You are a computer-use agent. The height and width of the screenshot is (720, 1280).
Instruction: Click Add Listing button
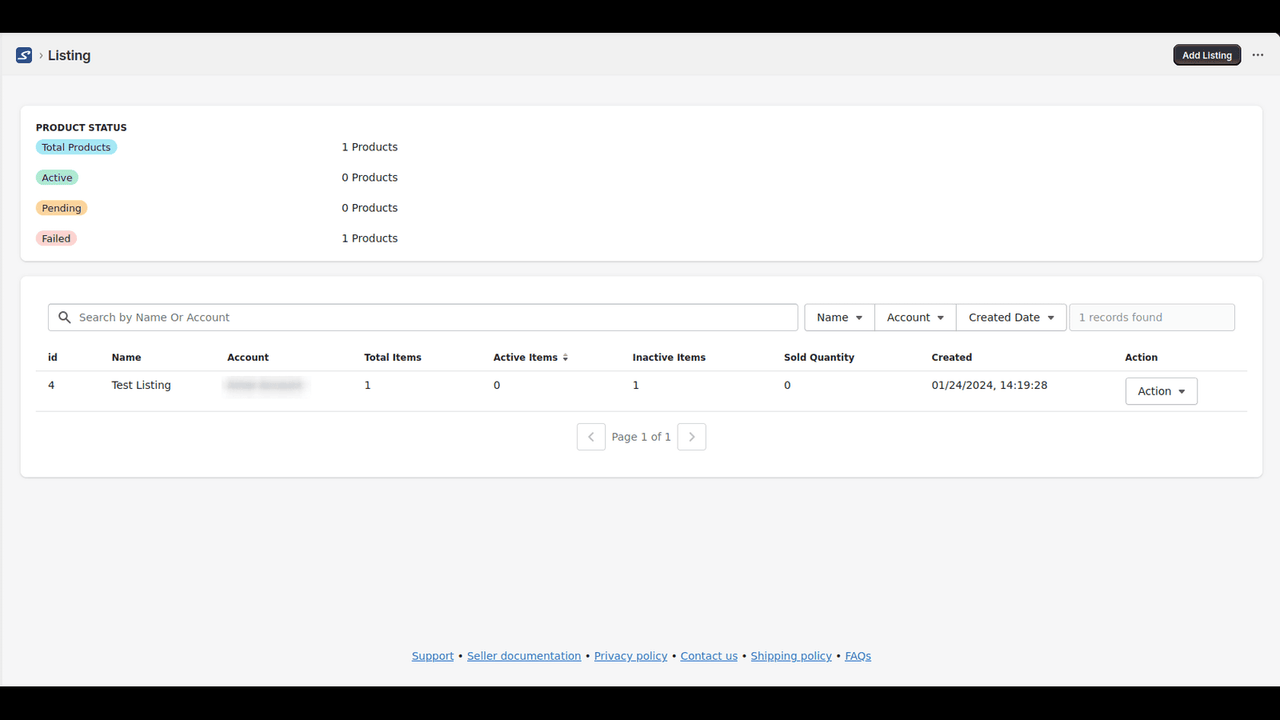1207,56
